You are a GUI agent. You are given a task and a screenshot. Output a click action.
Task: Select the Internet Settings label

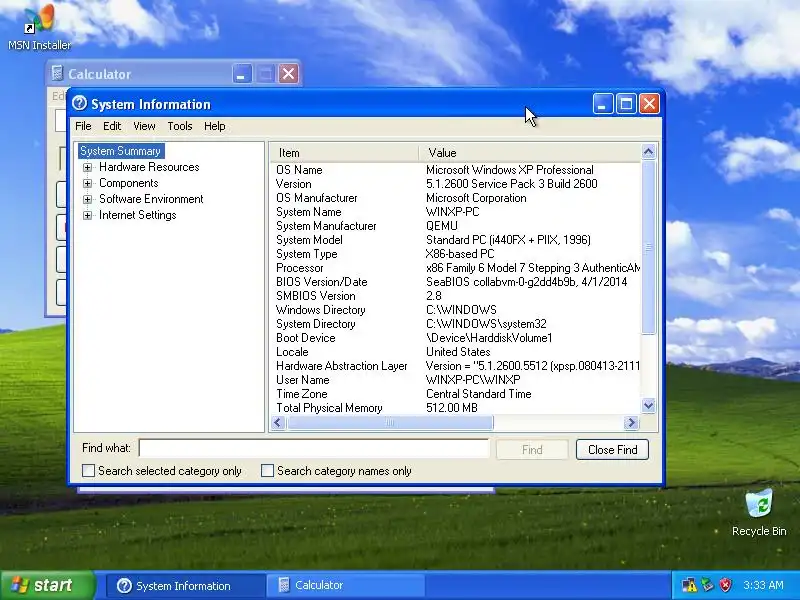coord(137,215)
